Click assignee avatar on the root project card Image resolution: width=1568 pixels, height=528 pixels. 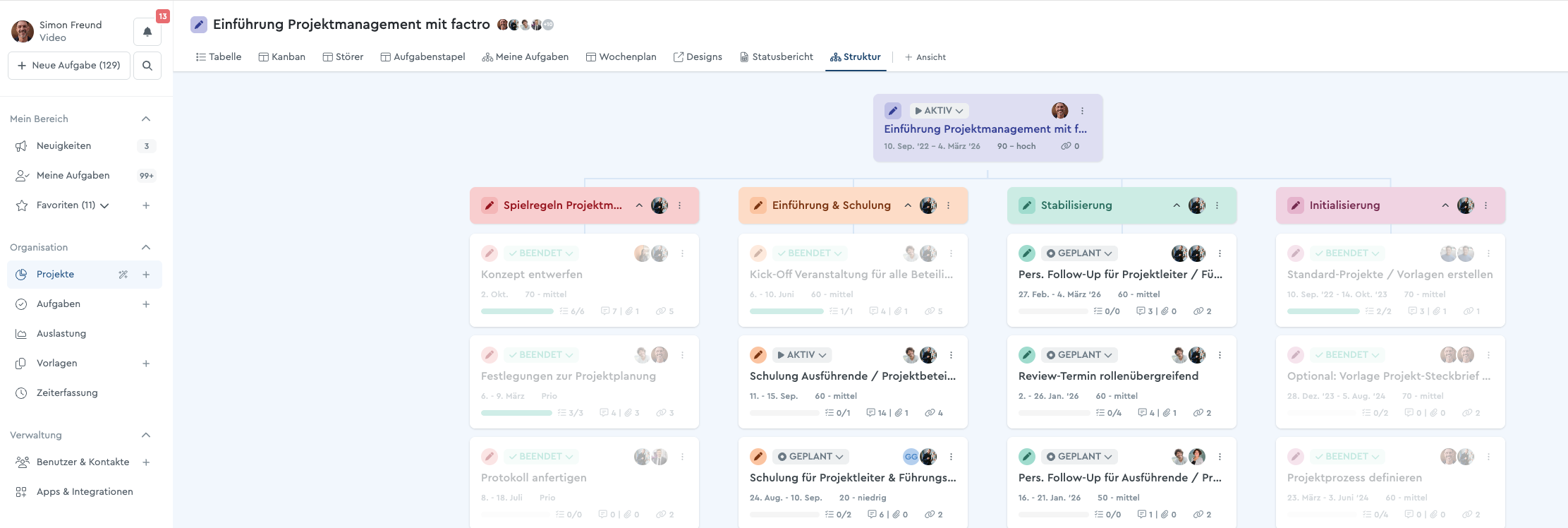[1060, 111]
